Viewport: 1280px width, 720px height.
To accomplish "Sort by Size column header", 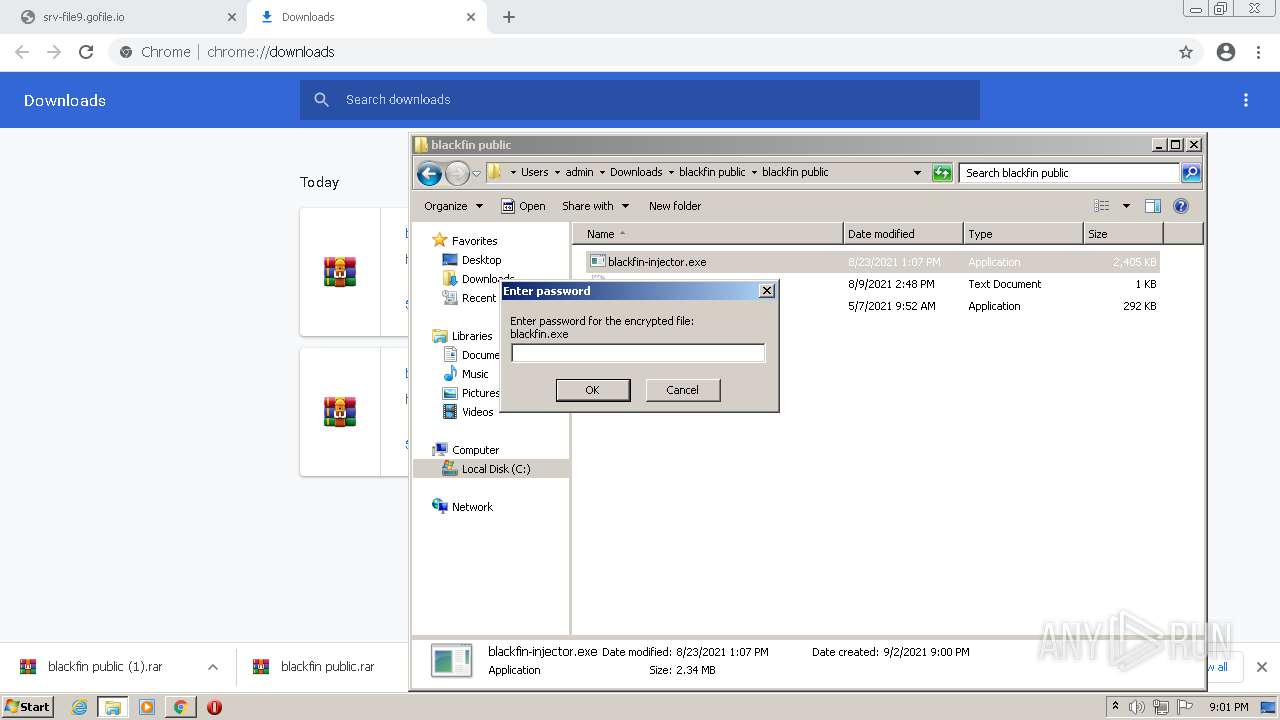I will pyautogui.click(x=1123, y=234).
